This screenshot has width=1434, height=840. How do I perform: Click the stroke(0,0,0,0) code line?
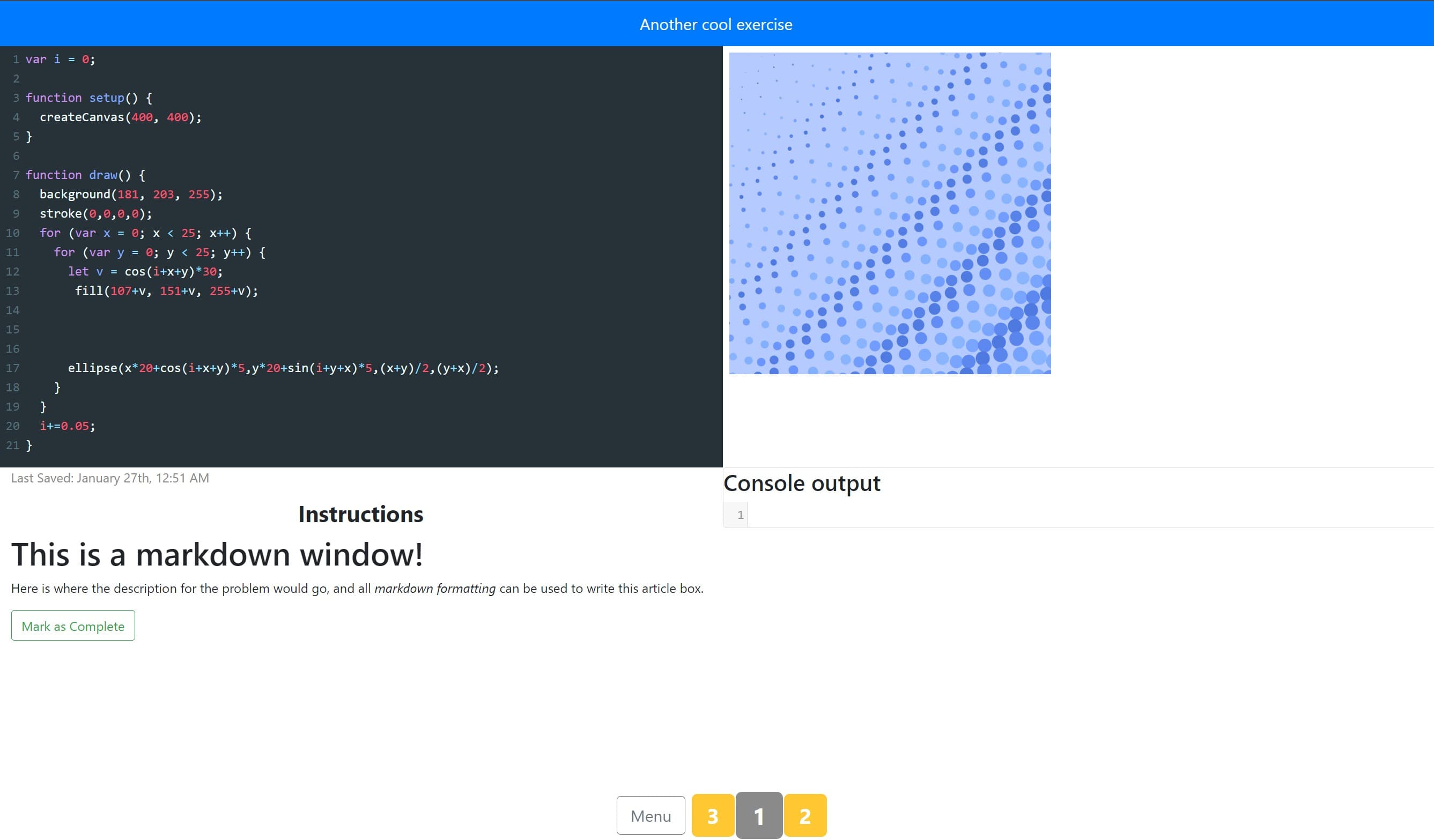click(x=95, y=214)
